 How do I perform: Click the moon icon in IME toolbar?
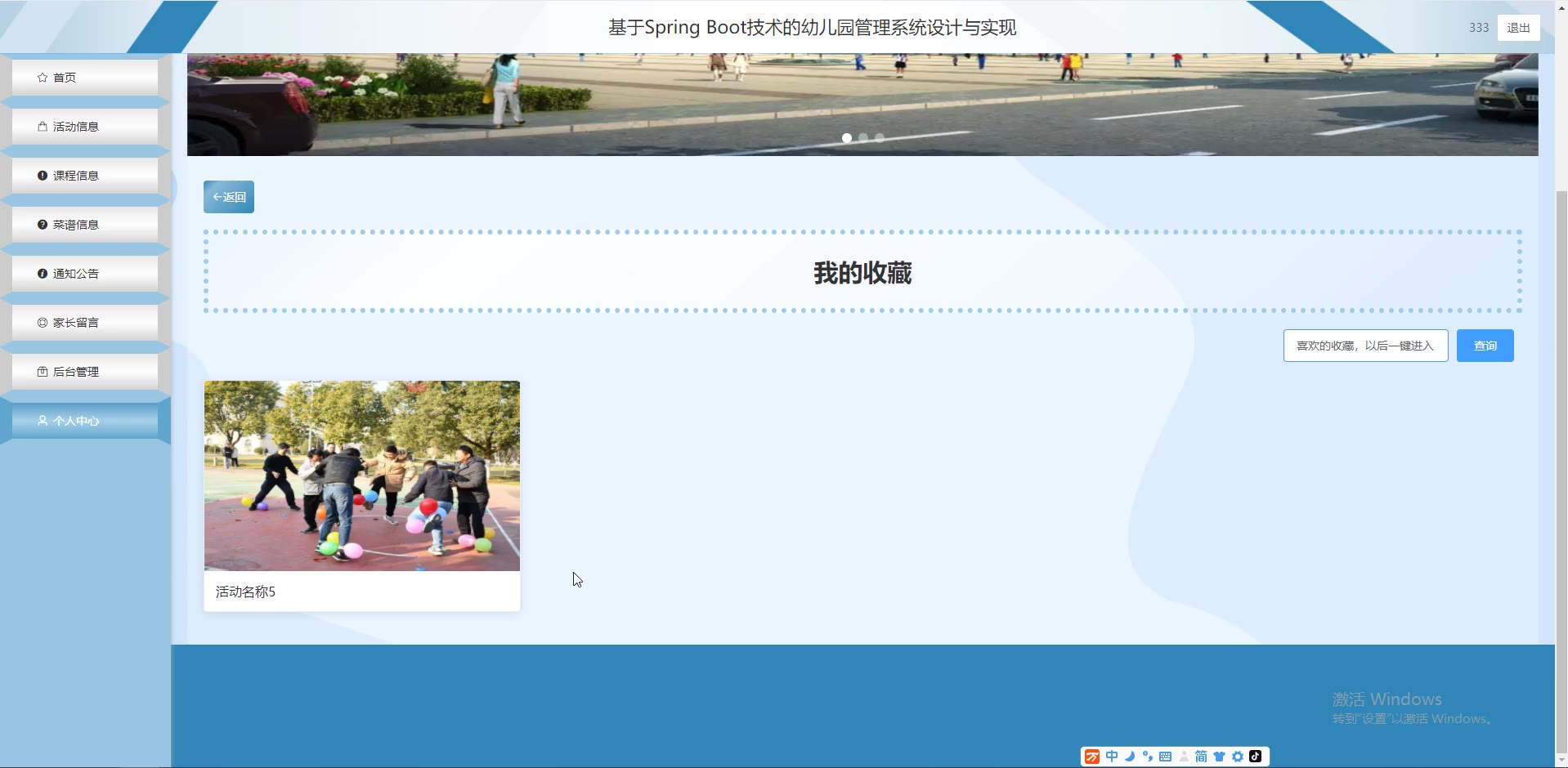pyautogui.click(x=1130, y=757)
